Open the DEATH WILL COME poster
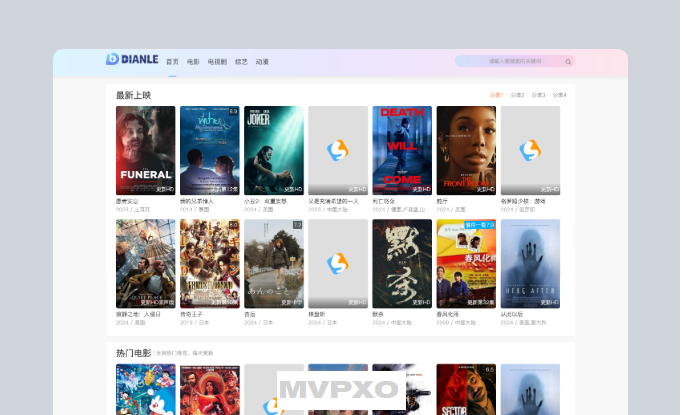683x415 pixels. click(402, 150)
